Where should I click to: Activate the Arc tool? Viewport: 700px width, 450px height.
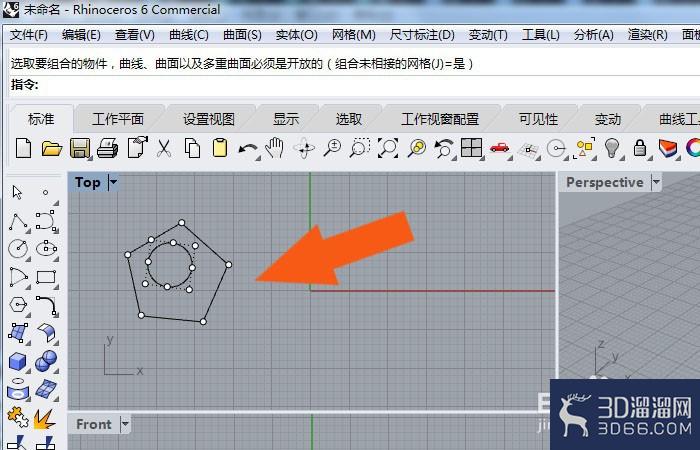pyautogui.click(x=18, y=277)
